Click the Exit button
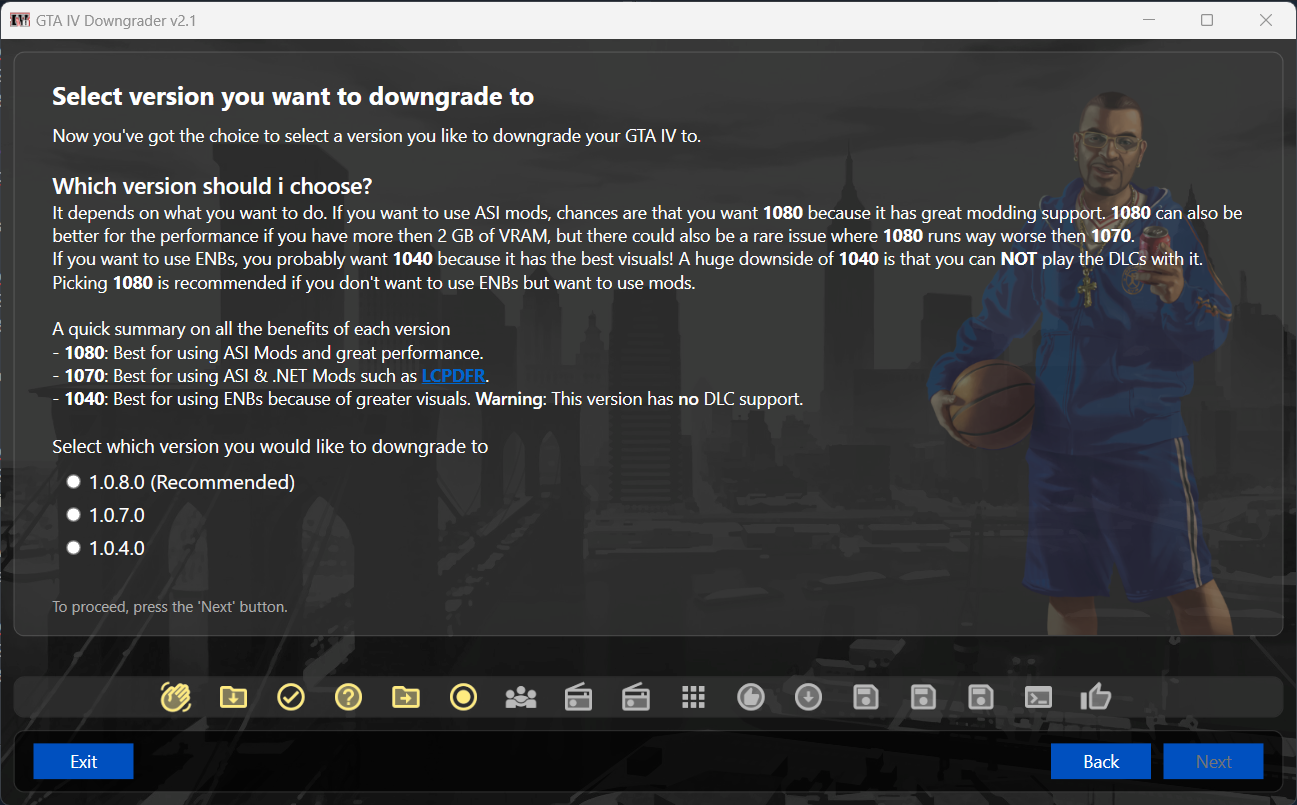The height and width of the screenshot is (805, 1297). point(84,761)
